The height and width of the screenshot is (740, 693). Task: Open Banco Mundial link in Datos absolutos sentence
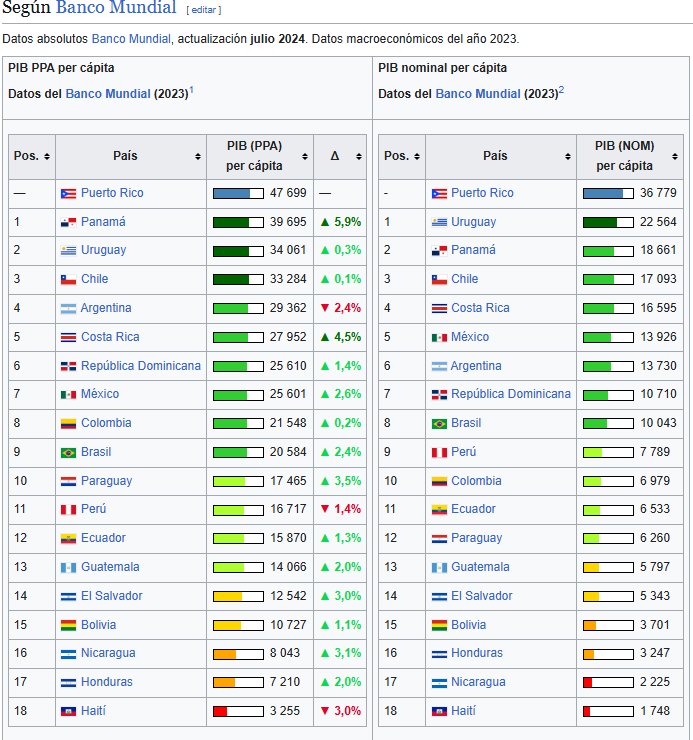[131, 39]
